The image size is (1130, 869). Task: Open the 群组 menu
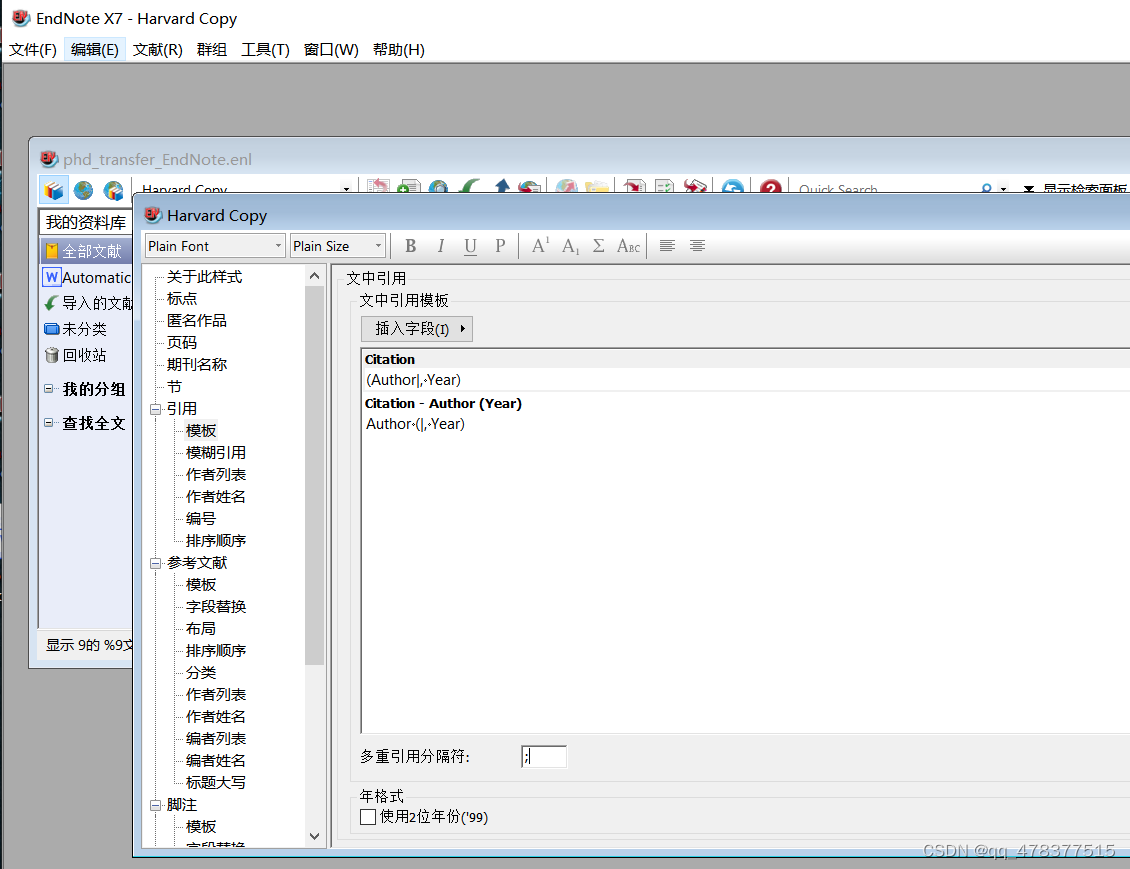212,50
